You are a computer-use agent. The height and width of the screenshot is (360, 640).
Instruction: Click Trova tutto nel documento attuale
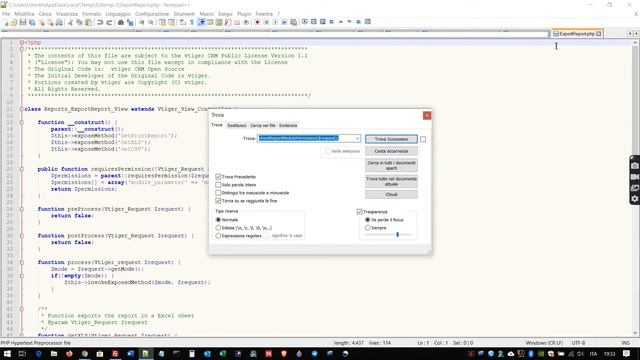click(x=391, y=181)
